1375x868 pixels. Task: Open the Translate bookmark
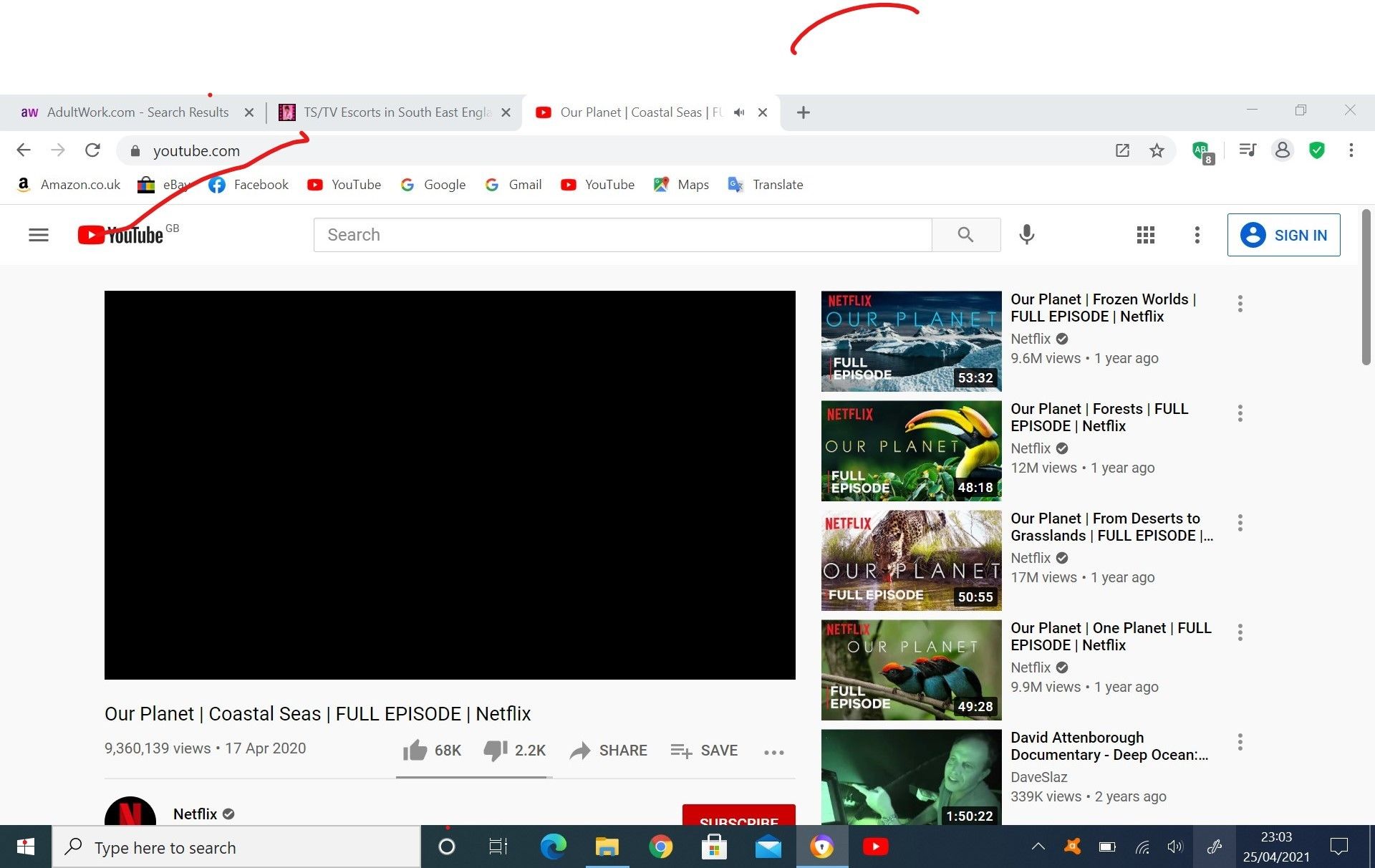pyautogui.click(x=766, y=185)
